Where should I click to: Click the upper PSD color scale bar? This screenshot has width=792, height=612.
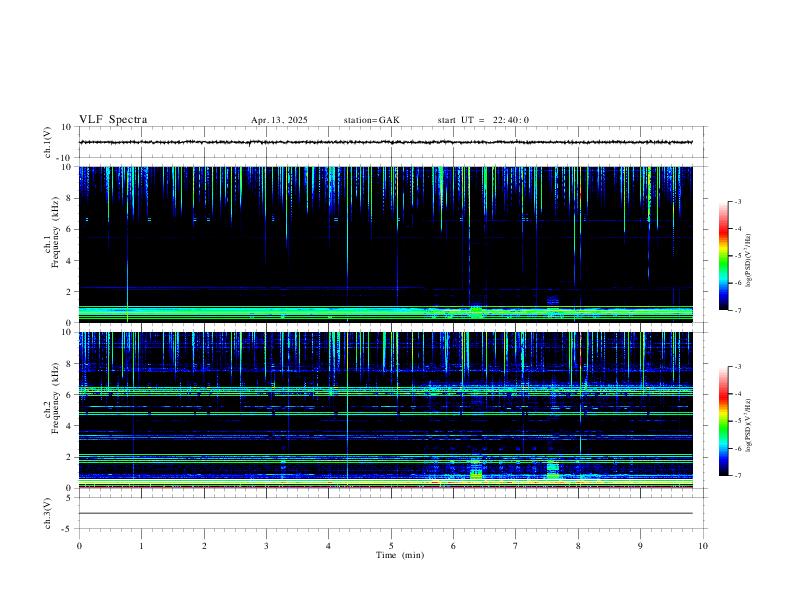pyautogui.click(x=723, y=256)
